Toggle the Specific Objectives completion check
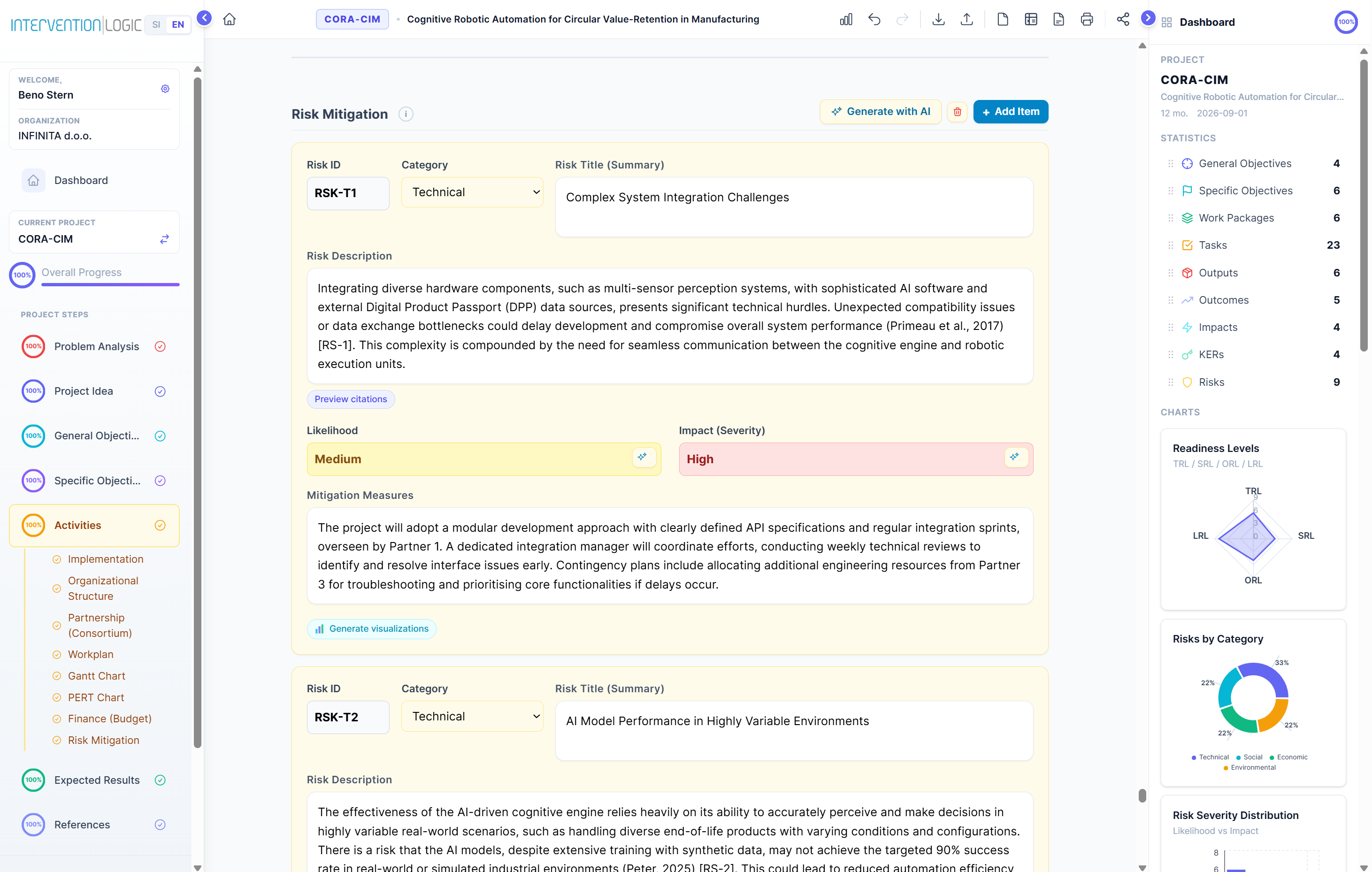The image size is (1372, 872). 160,481
